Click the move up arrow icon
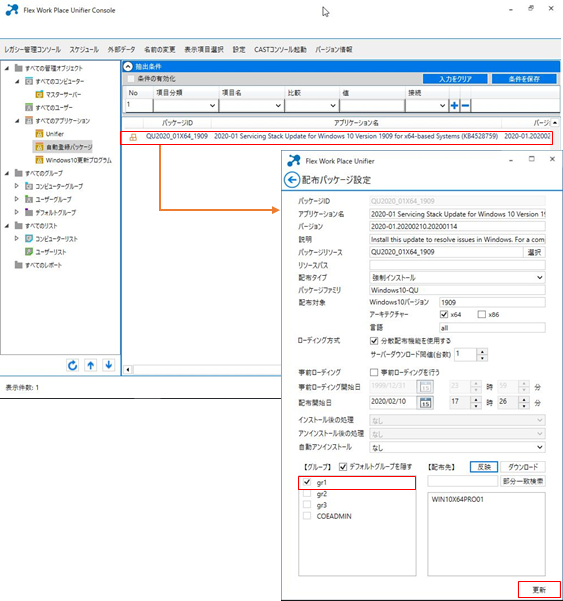The image size is (563, 601). pos(90,365)
